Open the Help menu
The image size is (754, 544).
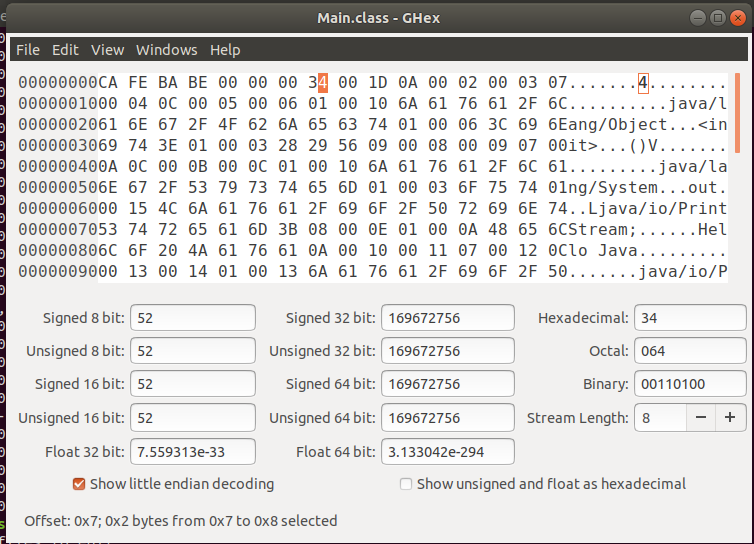(225, 50)
